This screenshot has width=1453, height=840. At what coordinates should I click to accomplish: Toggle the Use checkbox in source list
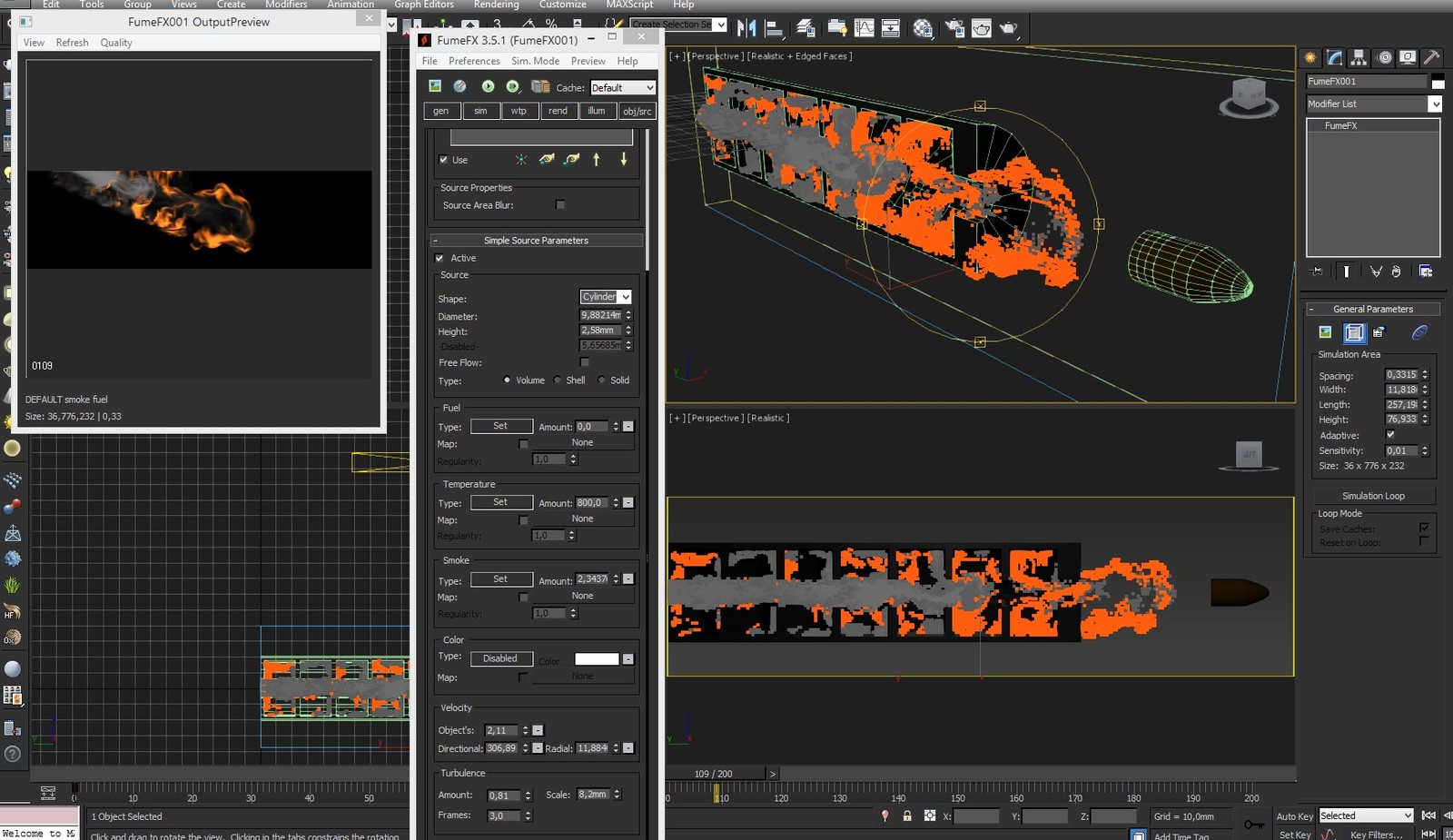[443, 160]
